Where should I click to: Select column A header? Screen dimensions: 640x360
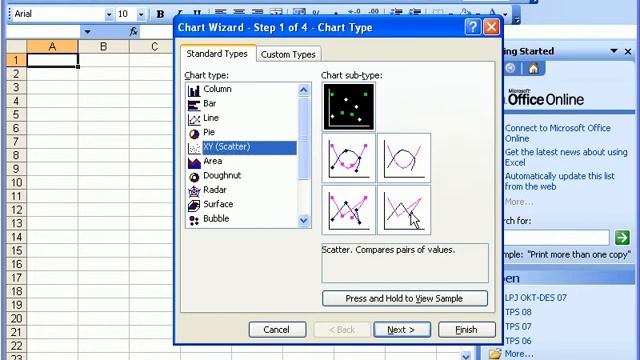click(52, 47)
